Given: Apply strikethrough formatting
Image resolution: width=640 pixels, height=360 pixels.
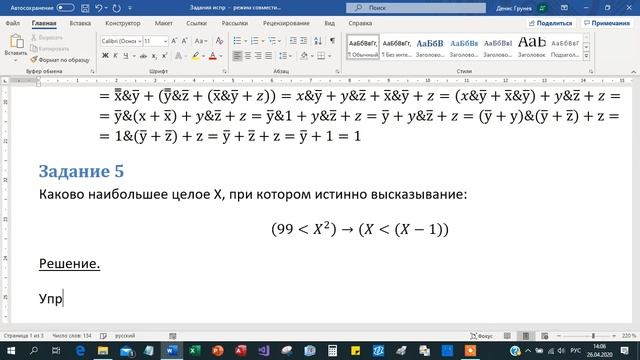Looking at the screenshot, I should pos(143,56).
